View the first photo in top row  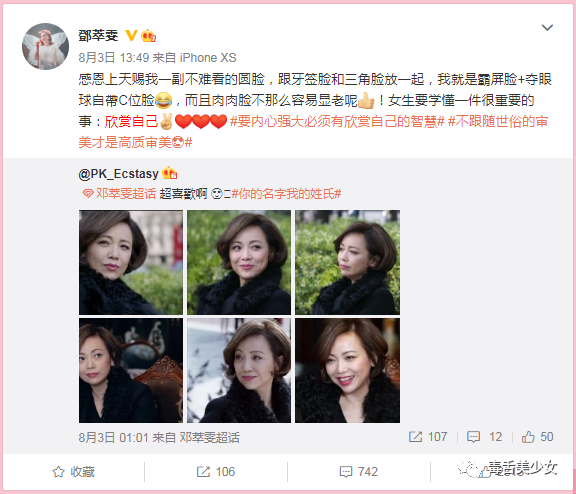coord(131,262)
